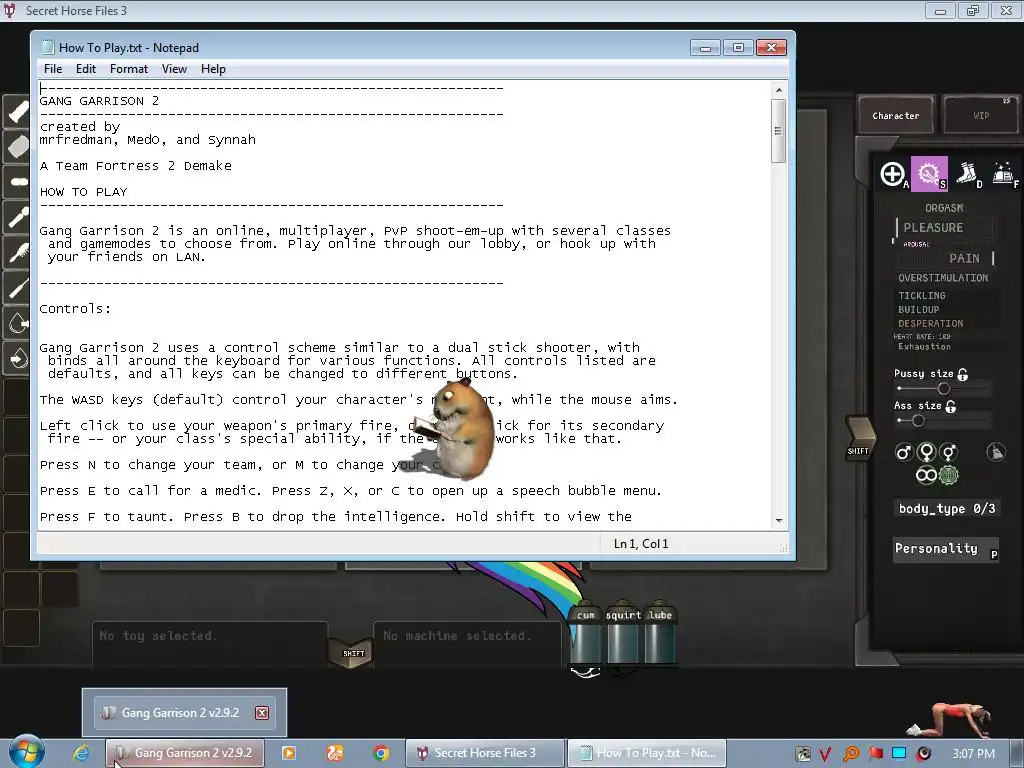Click the 'No toy selected.' box
The height and width of the screenshot is (768, 1024).
(209, 645)
